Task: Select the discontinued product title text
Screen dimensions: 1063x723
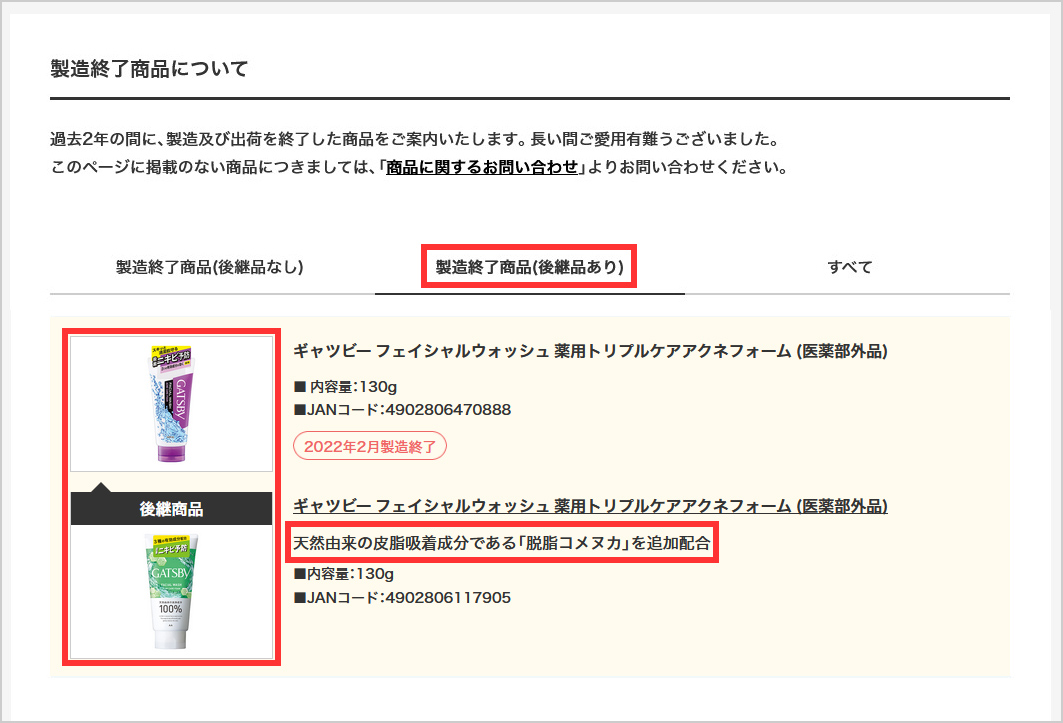Action: tap(590, 351)
